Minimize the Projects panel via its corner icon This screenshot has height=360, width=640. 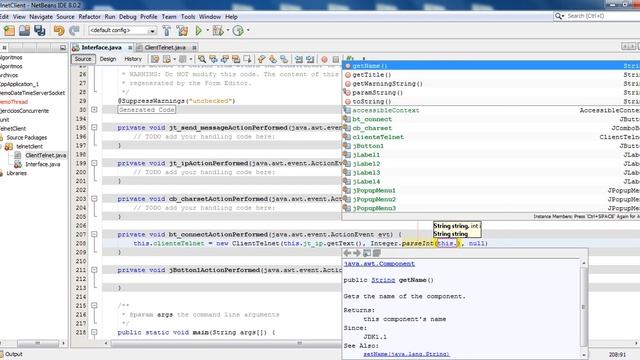click(62, 48)
